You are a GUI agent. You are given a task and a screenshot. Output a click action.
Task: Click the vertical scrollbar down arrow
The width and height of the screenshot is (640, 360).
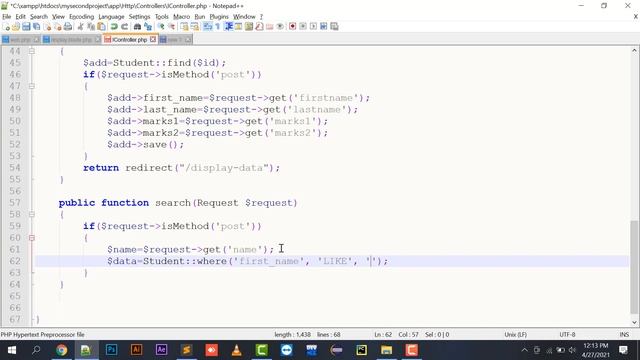634,322
